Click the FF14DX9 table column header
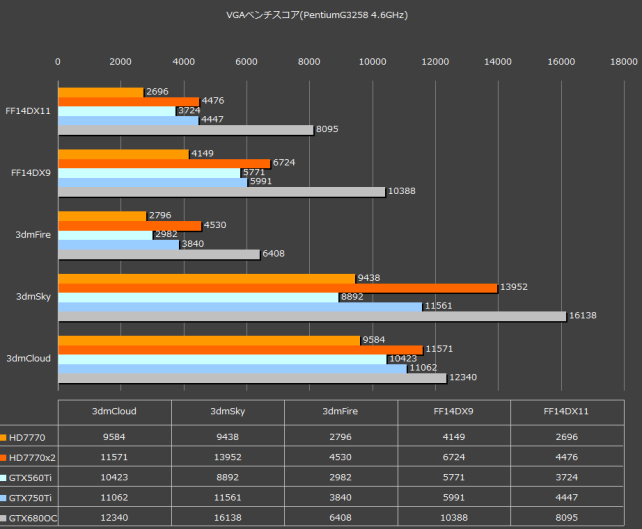The height and width of the screenshot is (529, 642). (x=454, y=411)
